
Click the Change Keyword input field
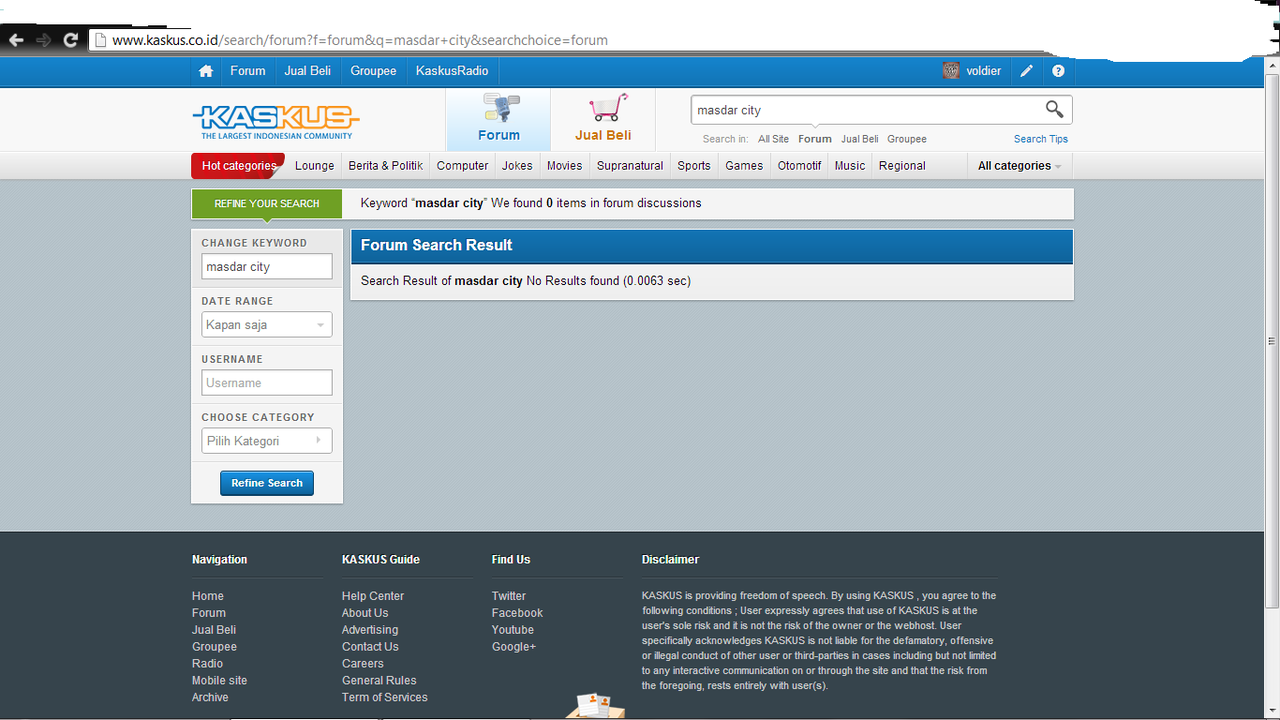tap(267, 267)
